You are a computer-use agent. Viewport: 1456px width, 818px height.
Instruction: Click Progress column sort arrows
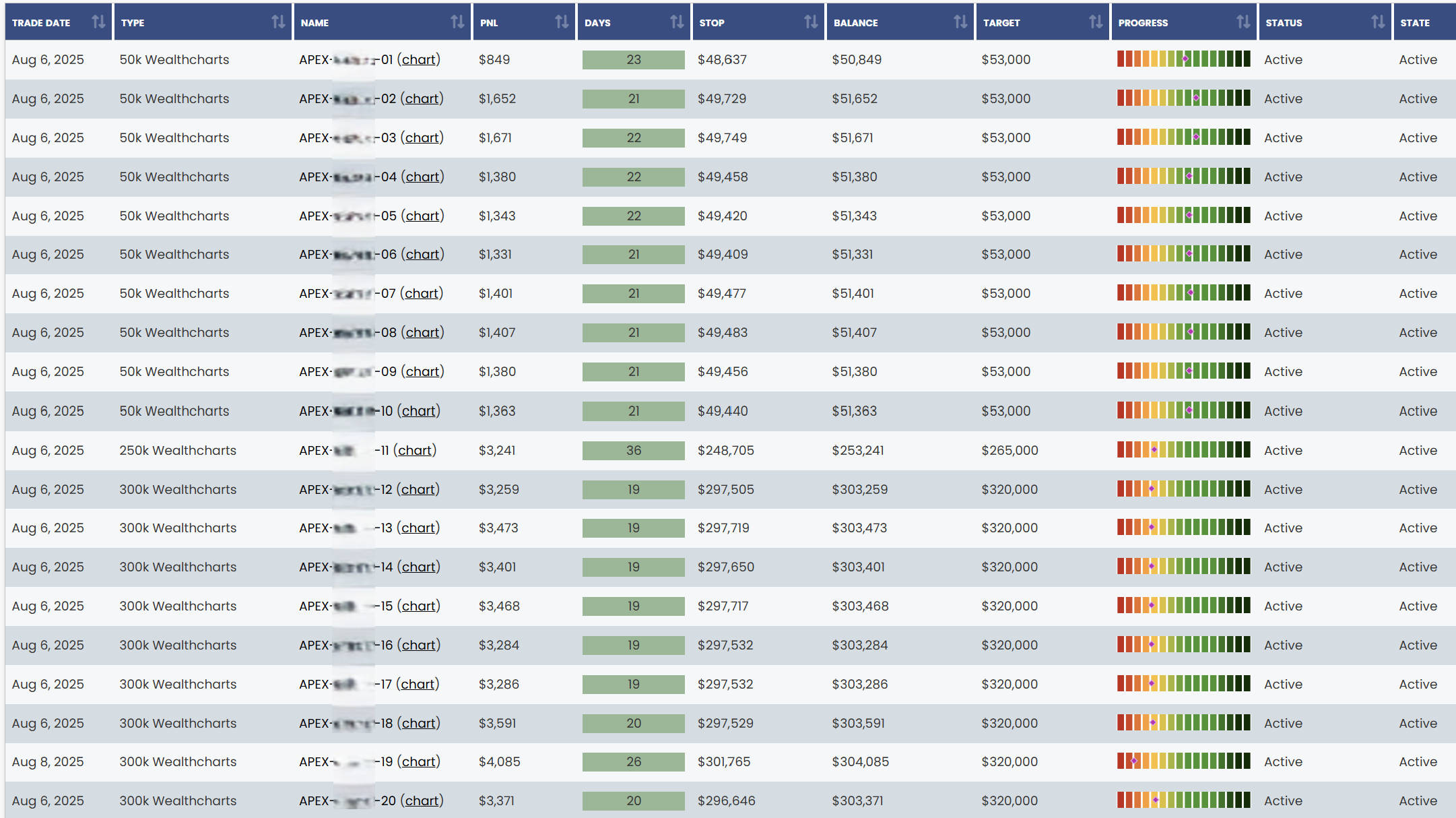point(1243,22)
